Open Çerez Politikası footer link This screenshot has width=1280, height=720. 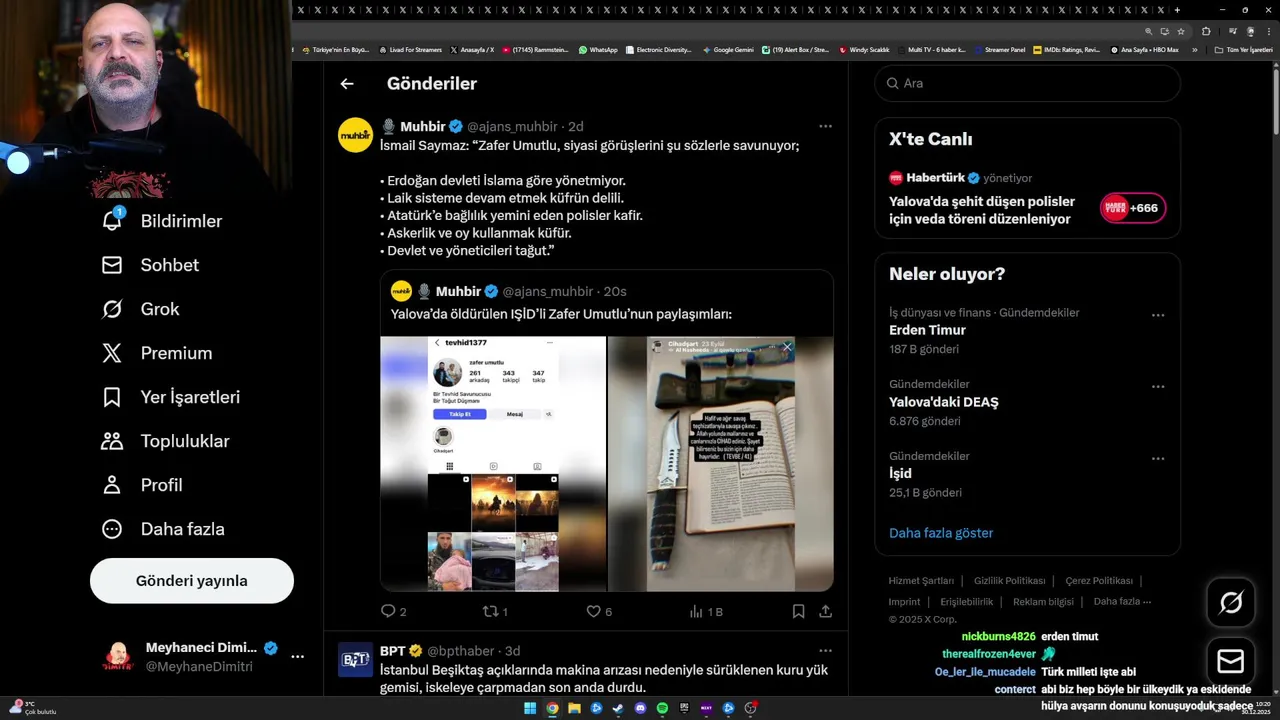tap(1099, 581)
